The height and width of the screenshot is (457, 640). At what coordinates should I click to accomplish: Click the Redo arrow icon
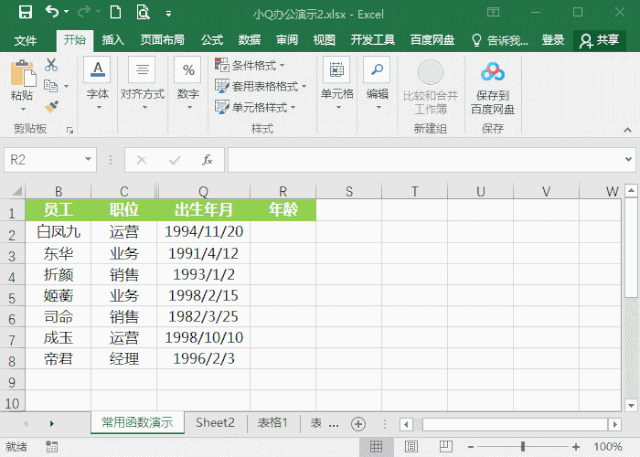[x=84, y=12]
